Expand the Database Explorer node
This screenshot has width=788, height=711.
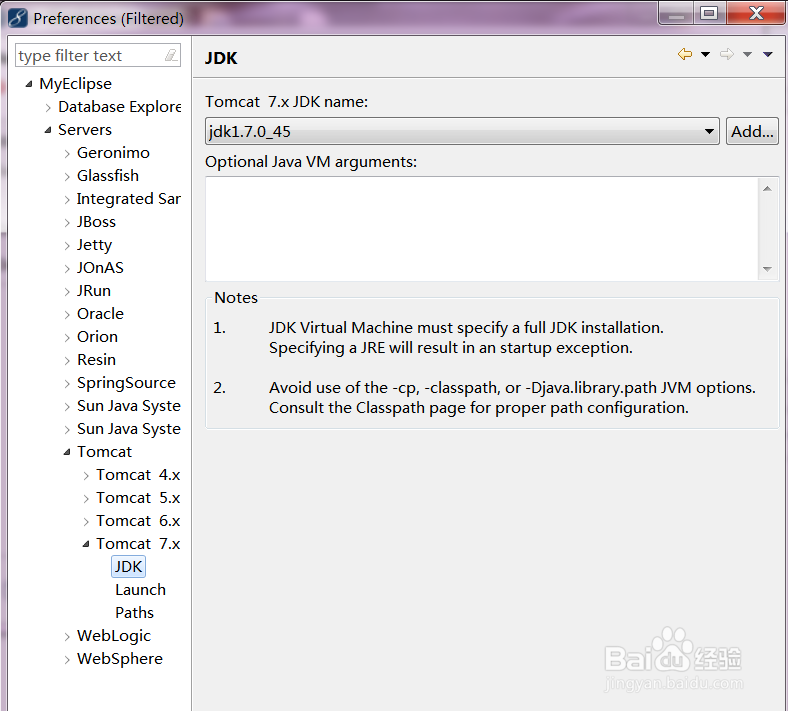click(x=48, y=108)
